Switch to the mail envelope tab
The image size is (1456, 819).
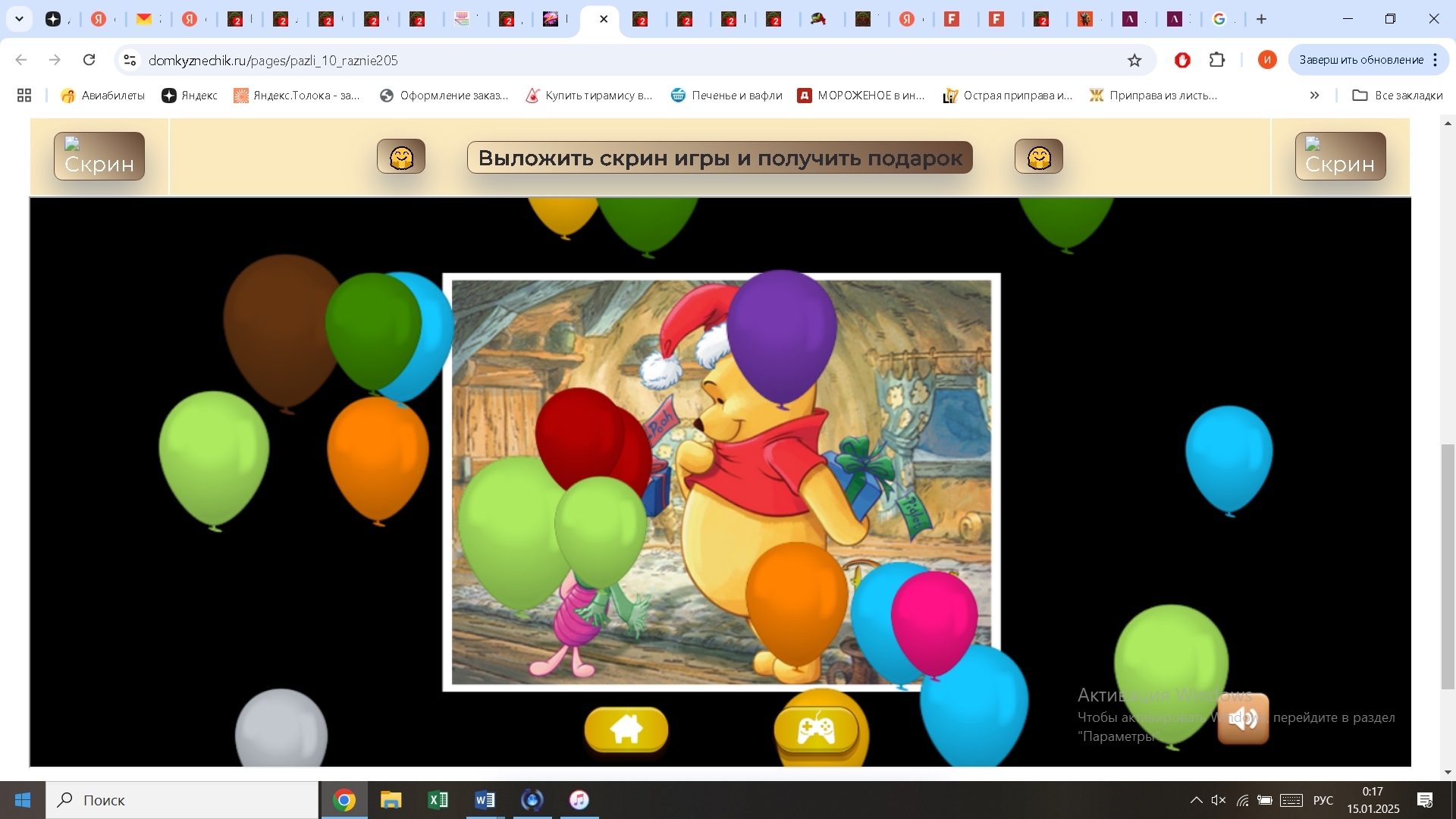[144, 19]
